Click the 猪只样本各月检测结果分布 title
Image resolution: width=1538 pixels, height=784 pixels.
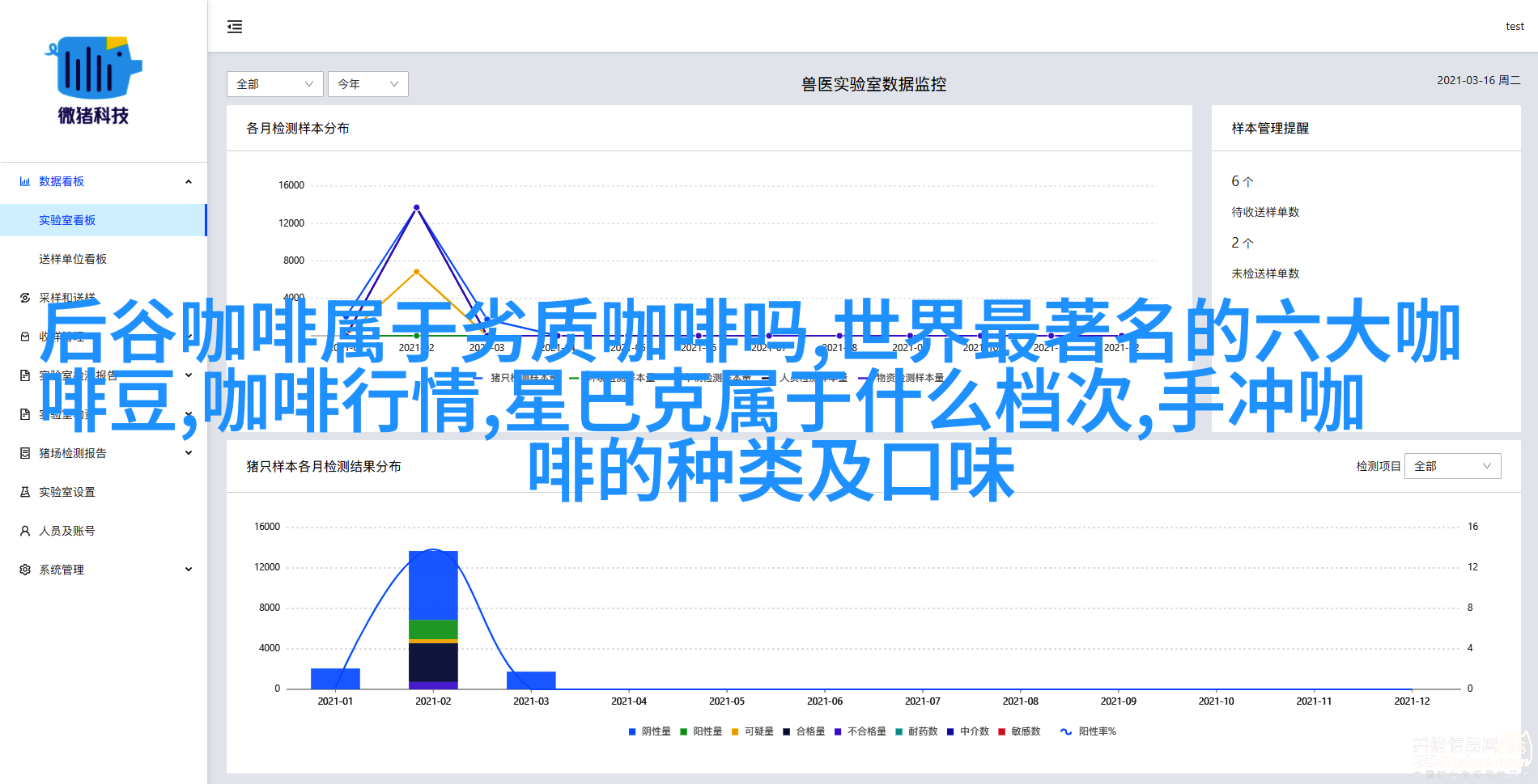[x=324, y=466]
